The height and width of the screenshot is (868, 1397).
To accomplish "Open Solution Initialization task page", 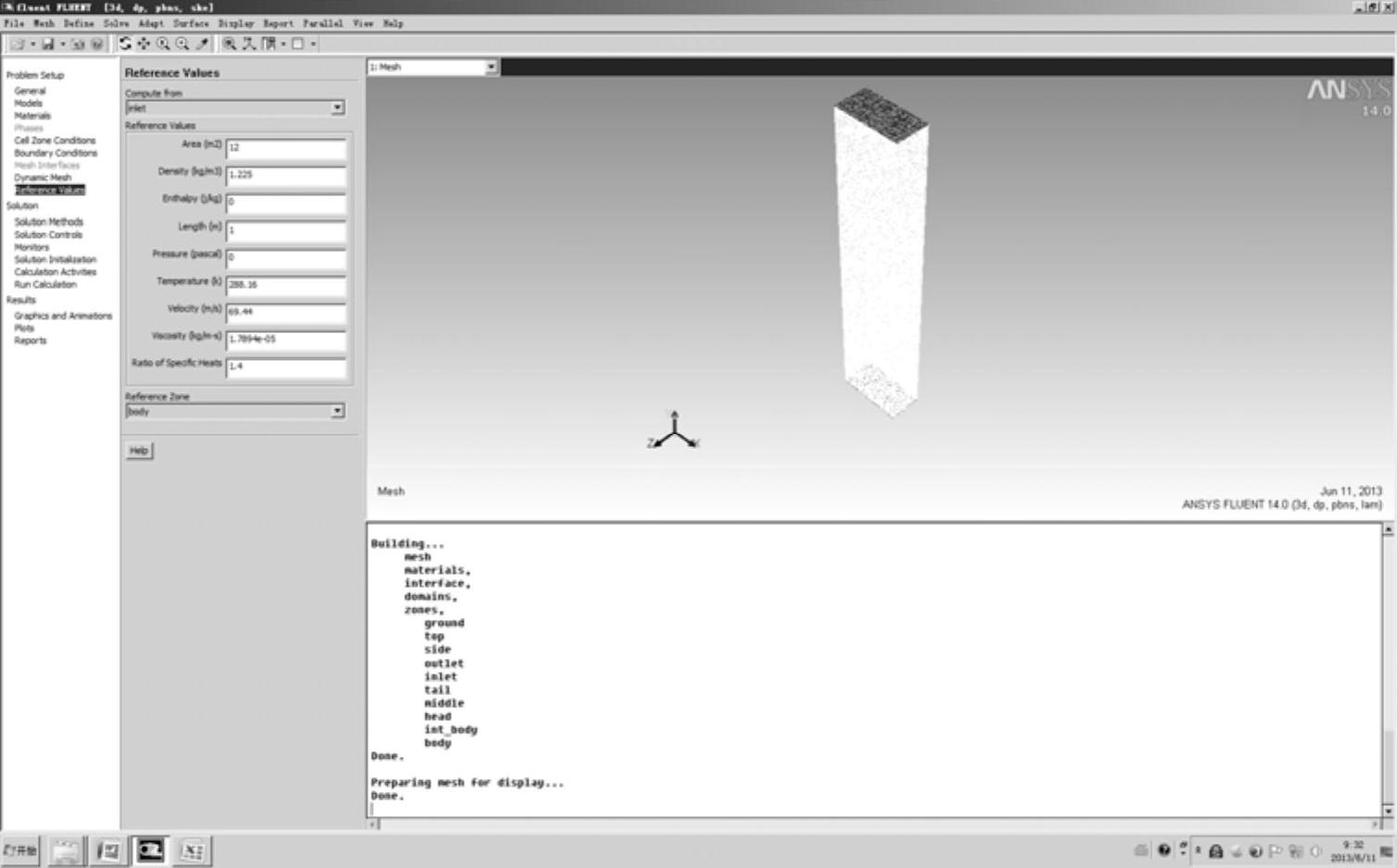I will pyautogui.click(x=55, y=260).
